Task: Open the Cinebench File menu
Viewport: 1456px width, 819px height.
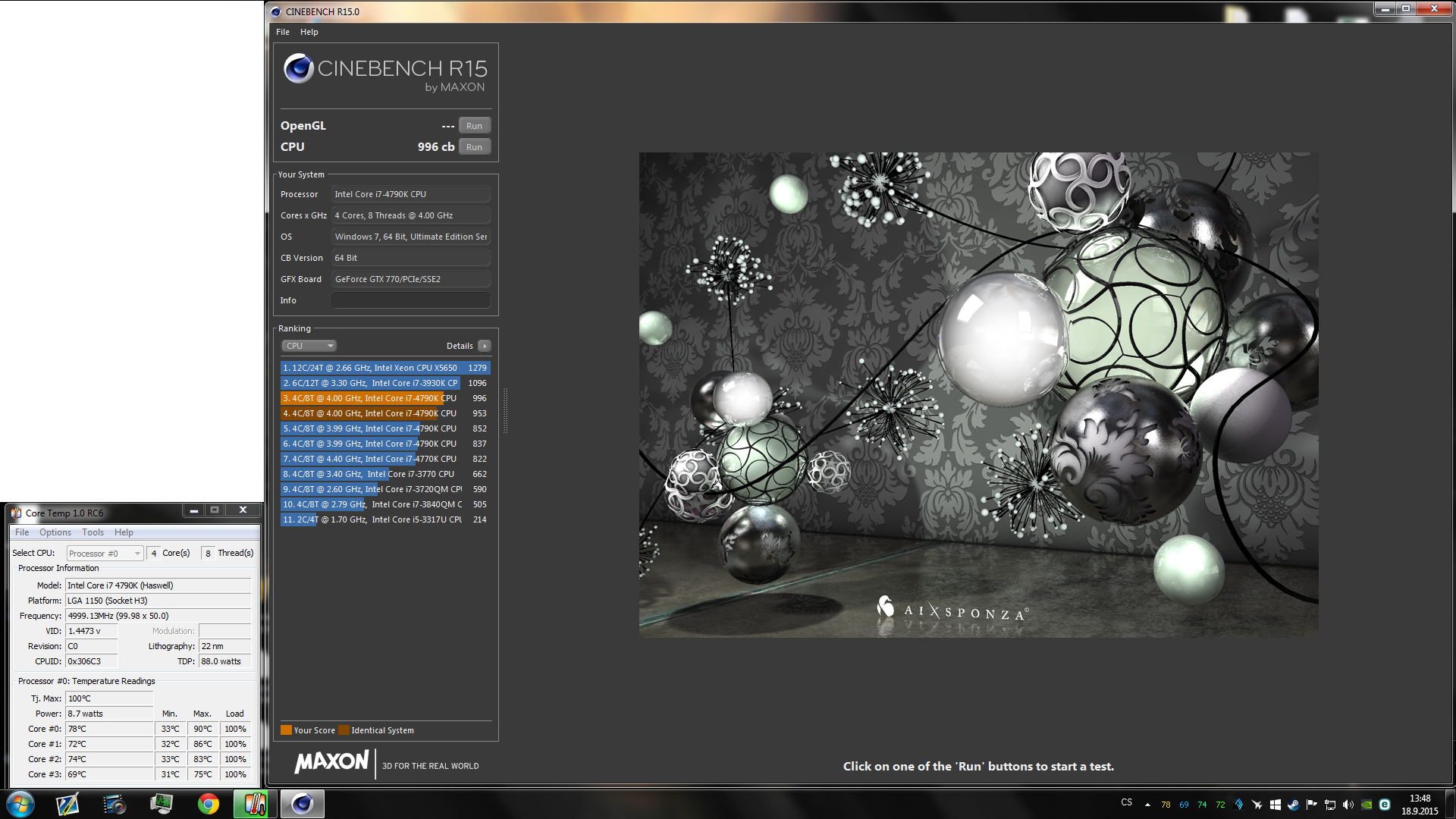Action: [282, 32]
